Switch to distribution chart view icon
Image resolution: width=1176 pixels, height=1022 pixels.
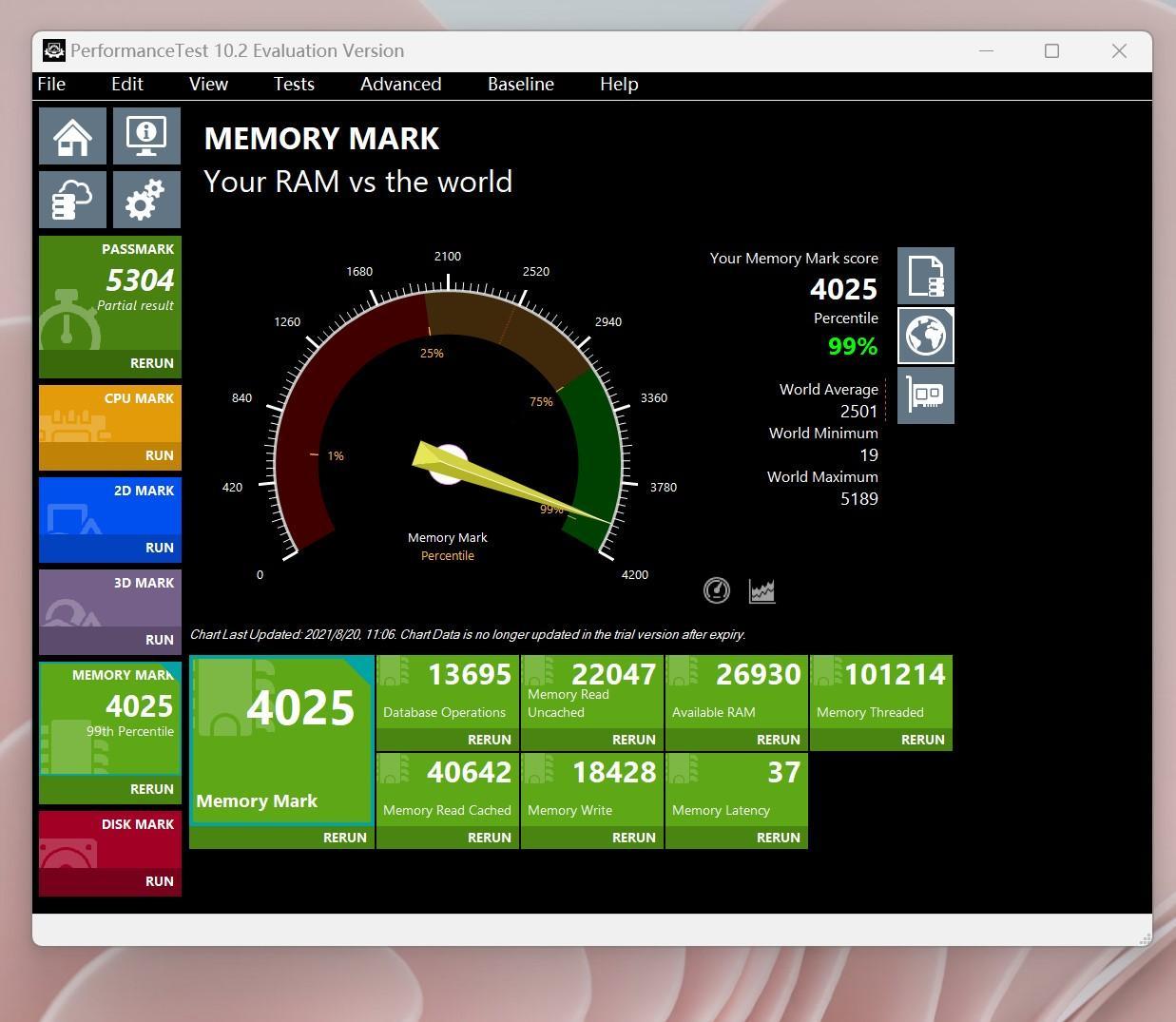click(x=762, y=591)
